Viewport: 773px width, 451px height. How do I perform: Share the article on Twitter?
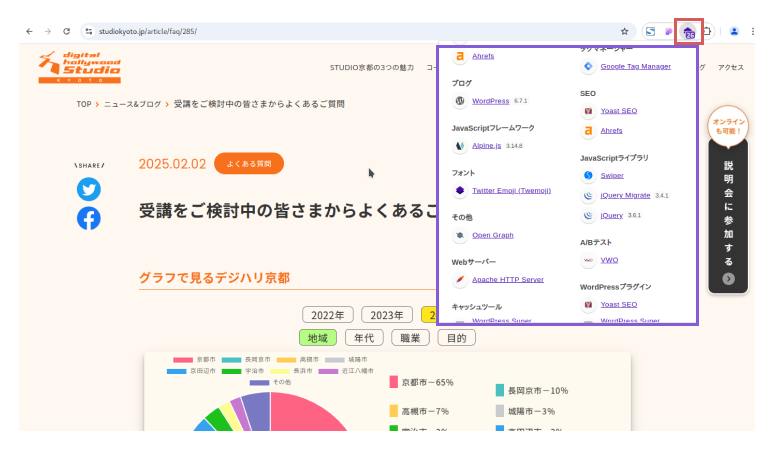coord(89,189)
